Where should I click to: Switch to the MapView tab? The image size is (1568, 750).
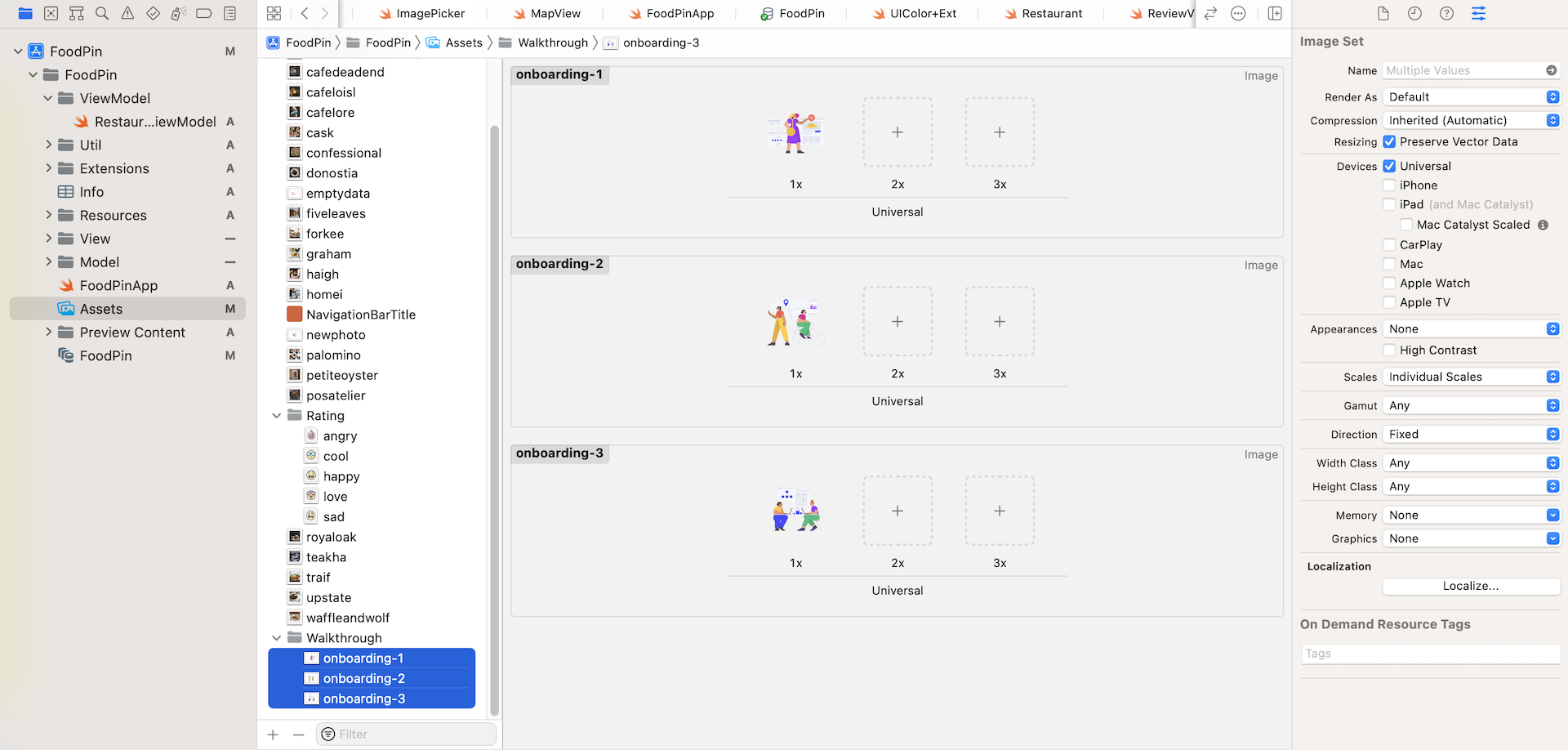(x=546, y=13)
